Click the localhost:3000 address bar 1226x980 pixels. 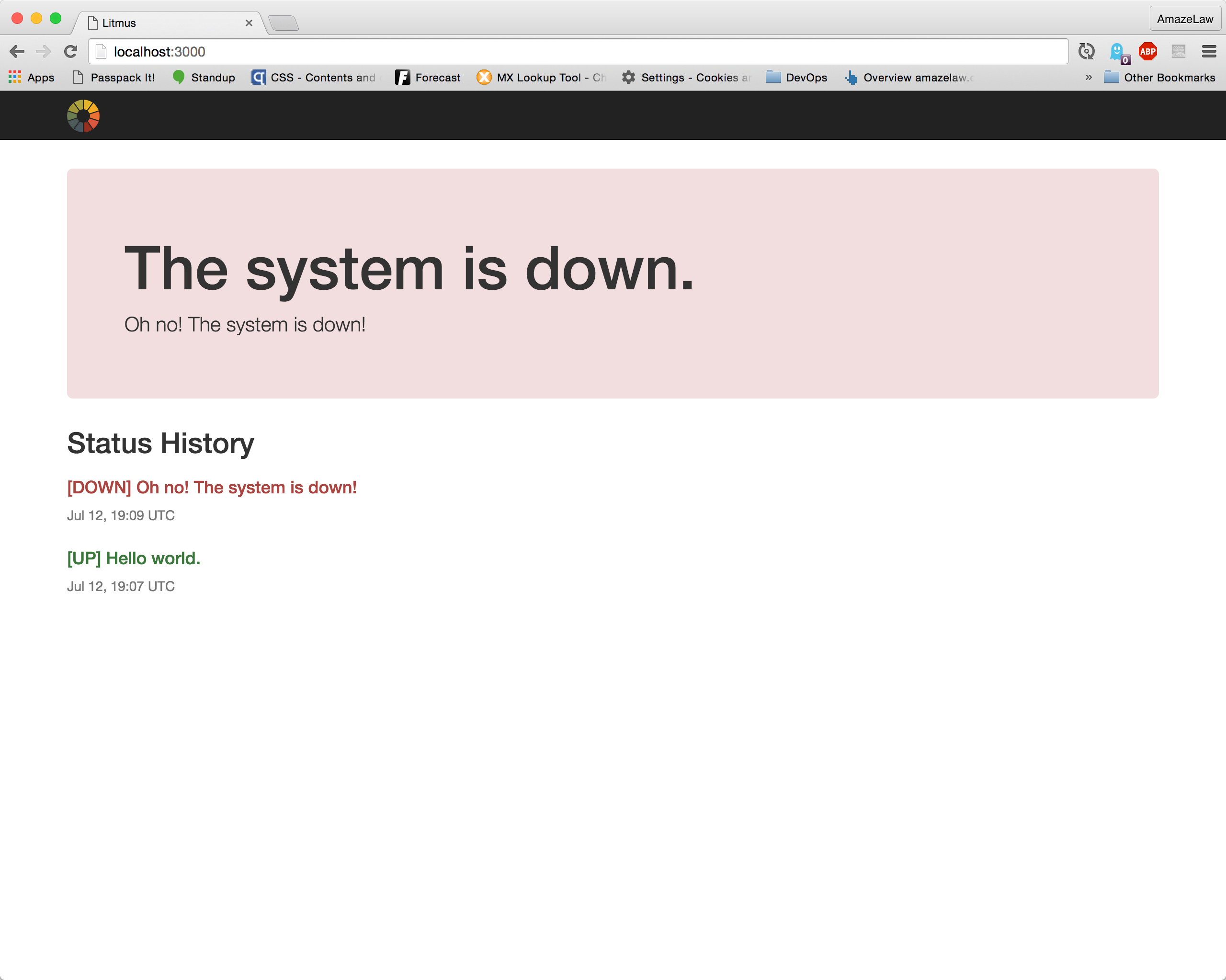[x=568, y=52]
